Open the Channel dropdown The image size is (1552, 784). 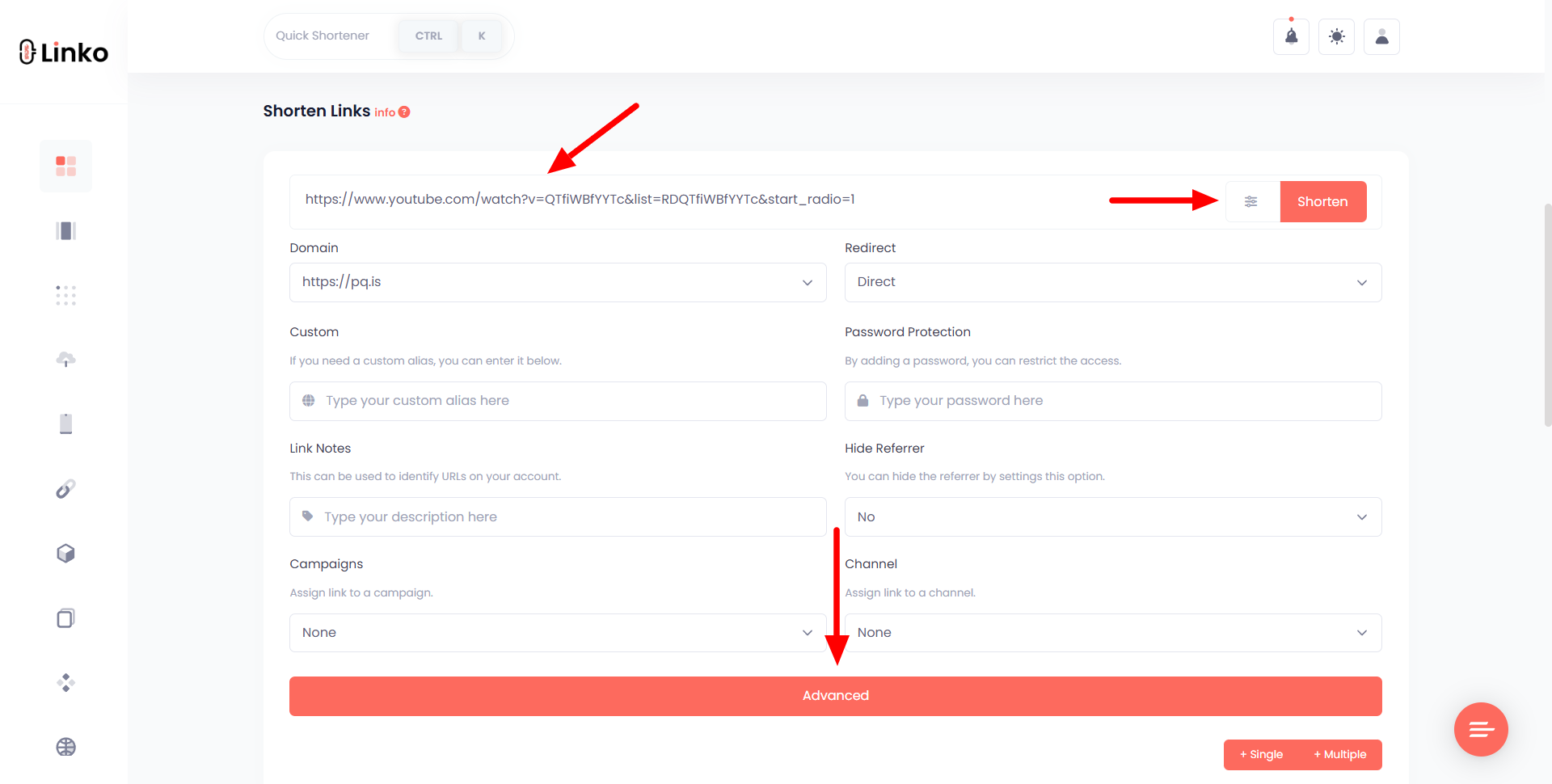coord(1113,633)
